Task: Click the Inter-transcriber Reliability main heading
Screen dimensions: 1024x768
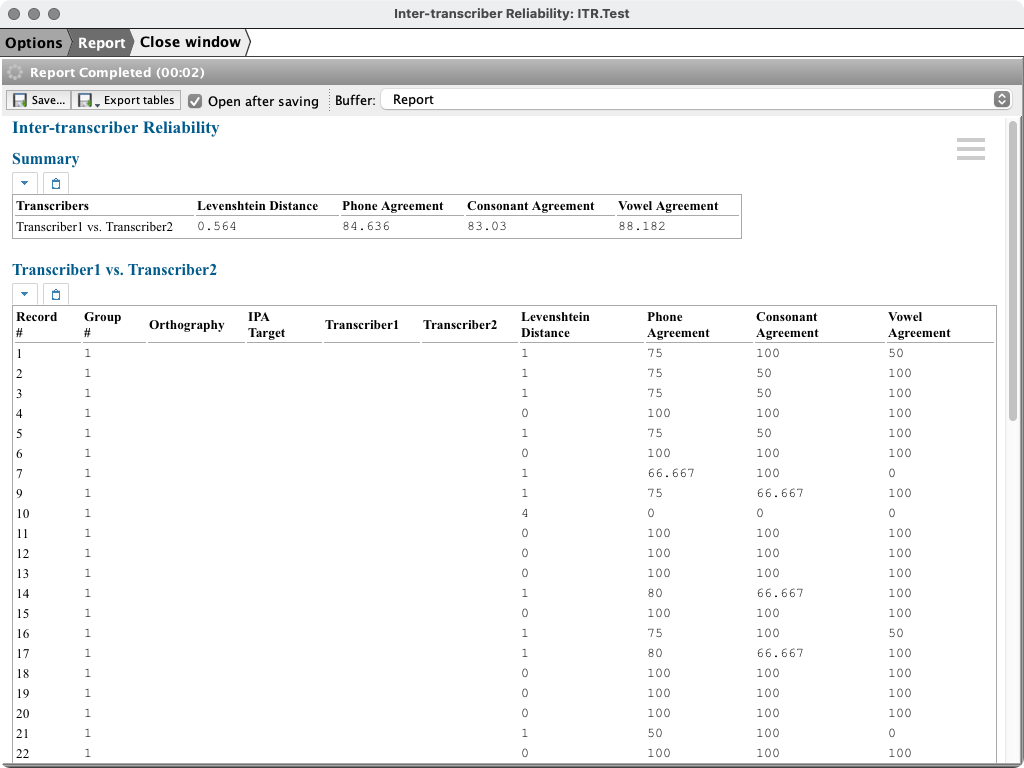Action: click(115, 128)
